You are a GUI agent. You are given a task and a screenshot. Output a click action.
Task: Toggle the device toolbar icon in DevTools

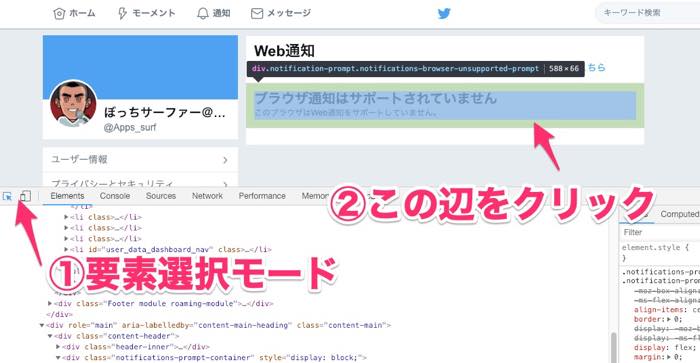25,196
